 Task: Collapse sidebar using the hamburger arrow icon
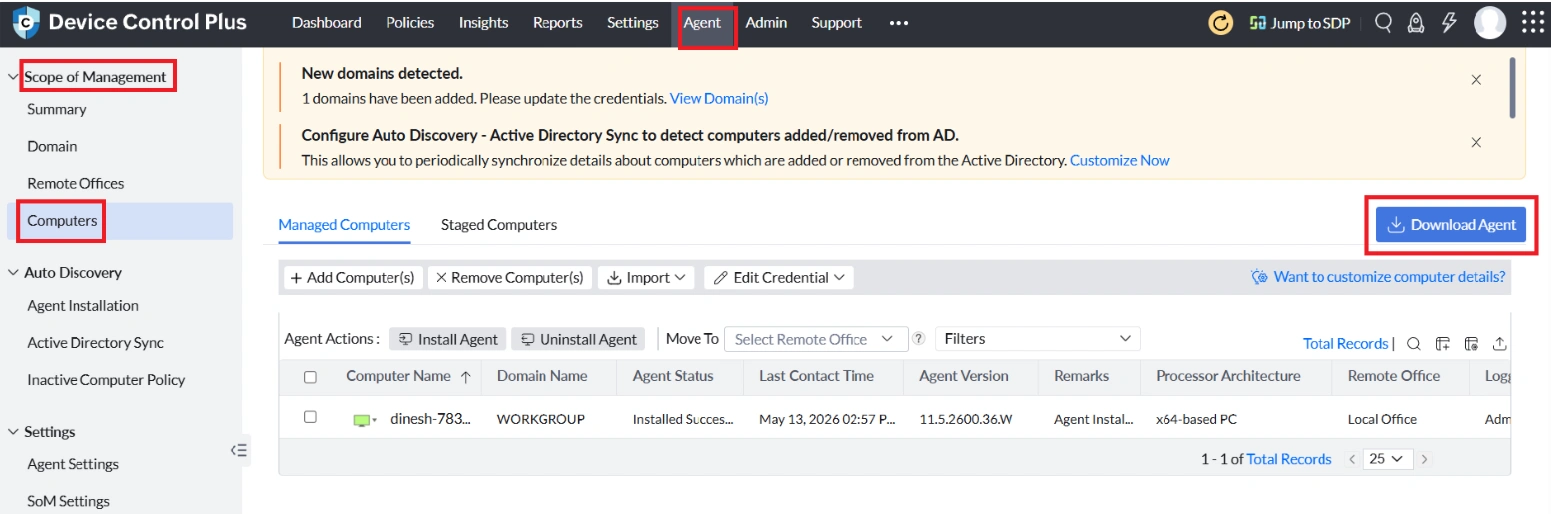[239, 450]
